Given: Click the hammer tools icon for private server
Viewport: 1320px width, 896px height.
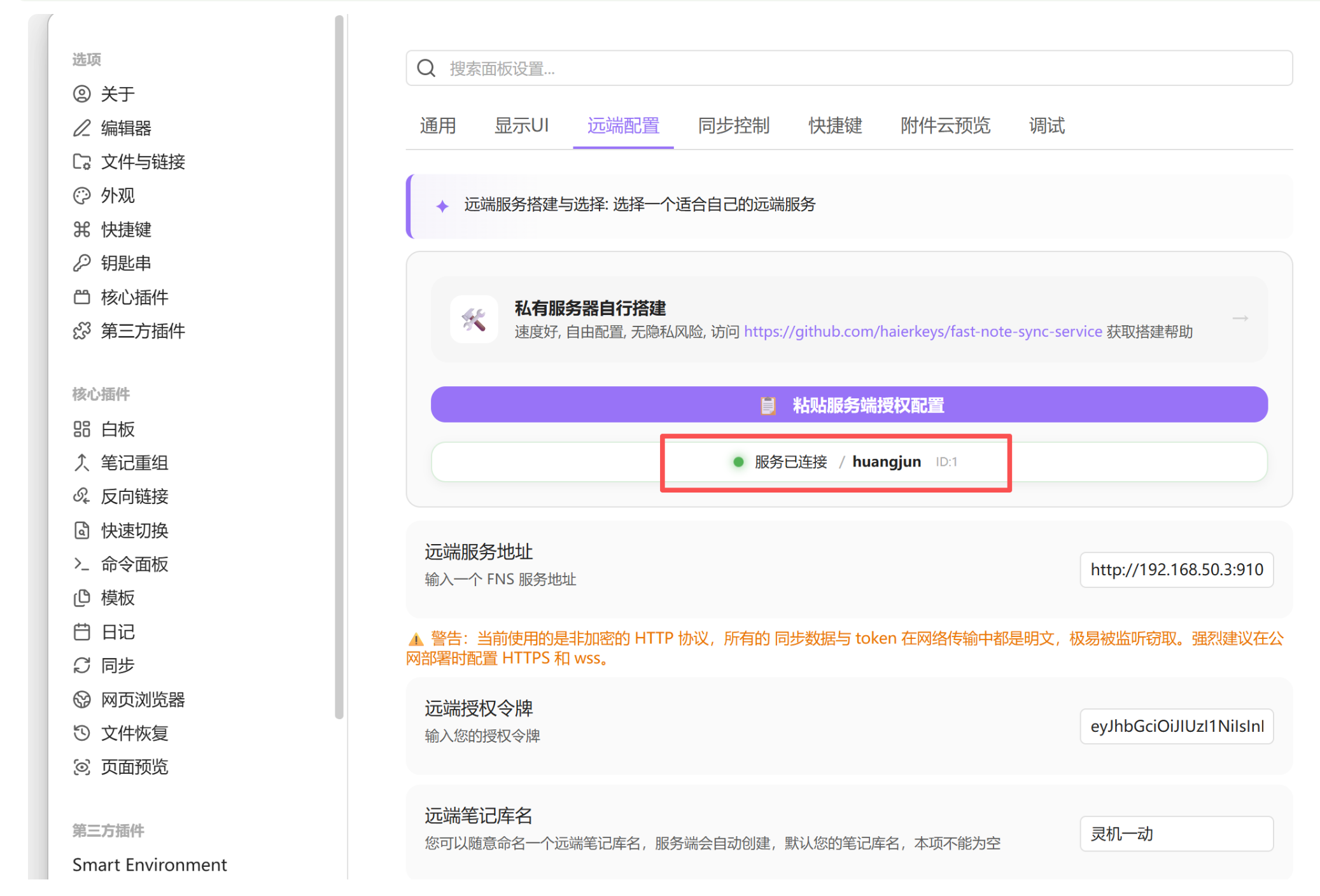Looking at the screenshot, I should pos(474,319).
